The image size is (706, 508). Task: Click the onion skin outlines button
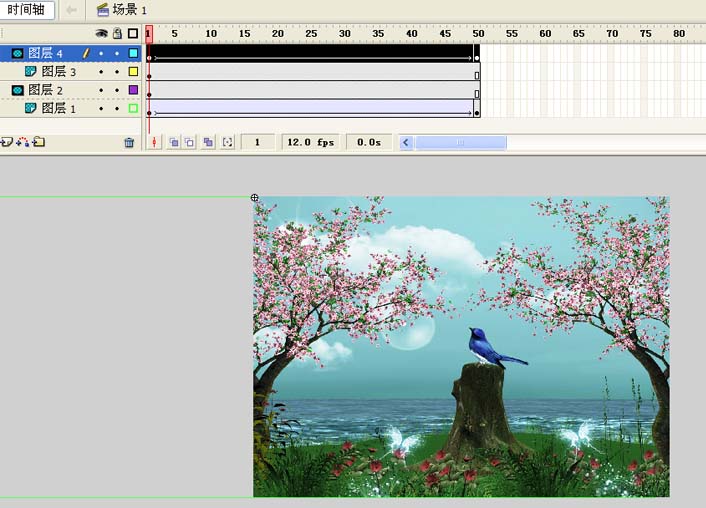[x=190, y=143]
